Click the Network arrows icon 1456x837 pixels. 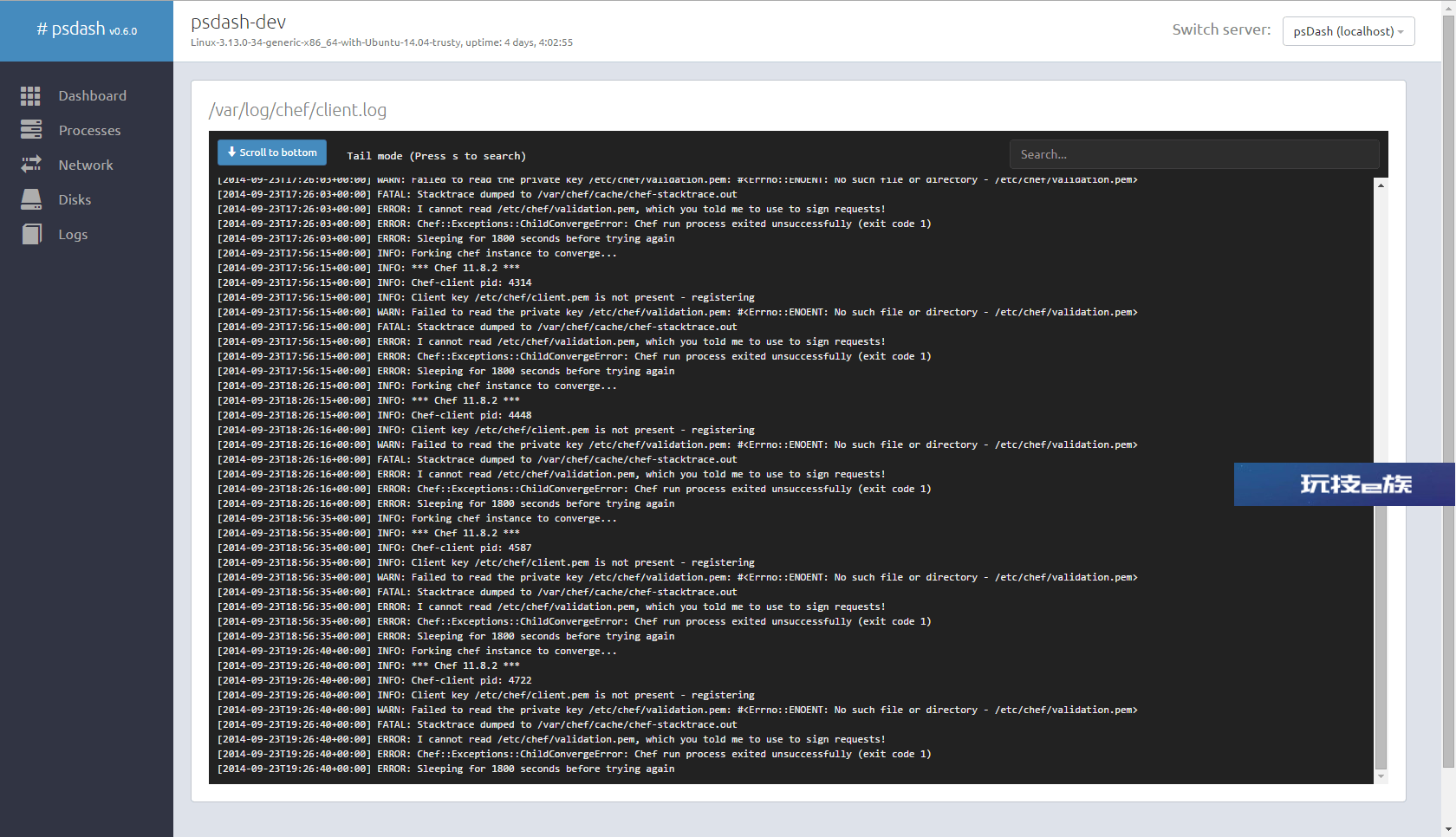[31, 164]
